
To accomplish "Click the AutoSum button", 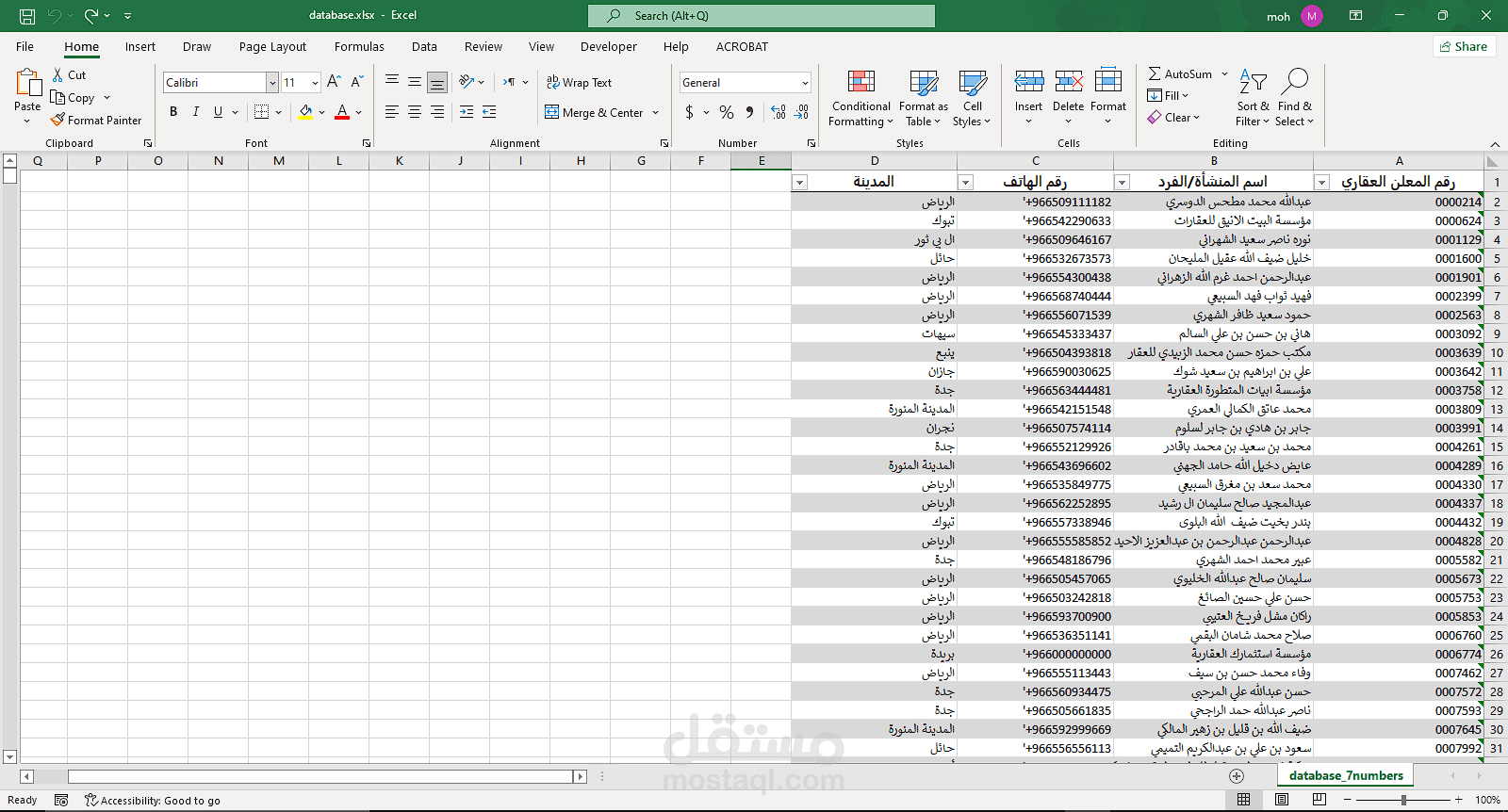I will pyautogui.click(x=1180, y=73).
